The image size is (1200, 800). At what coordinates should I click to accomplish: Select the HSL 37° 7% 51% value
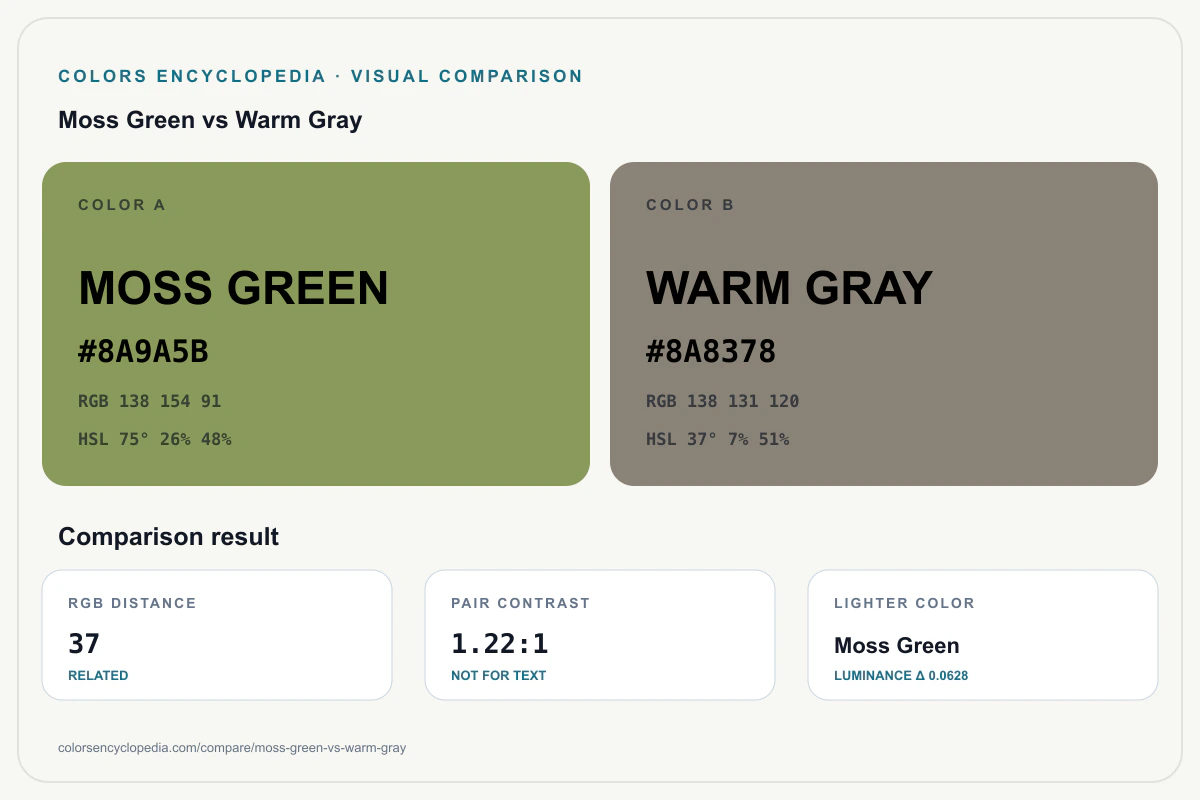point(718,439)
